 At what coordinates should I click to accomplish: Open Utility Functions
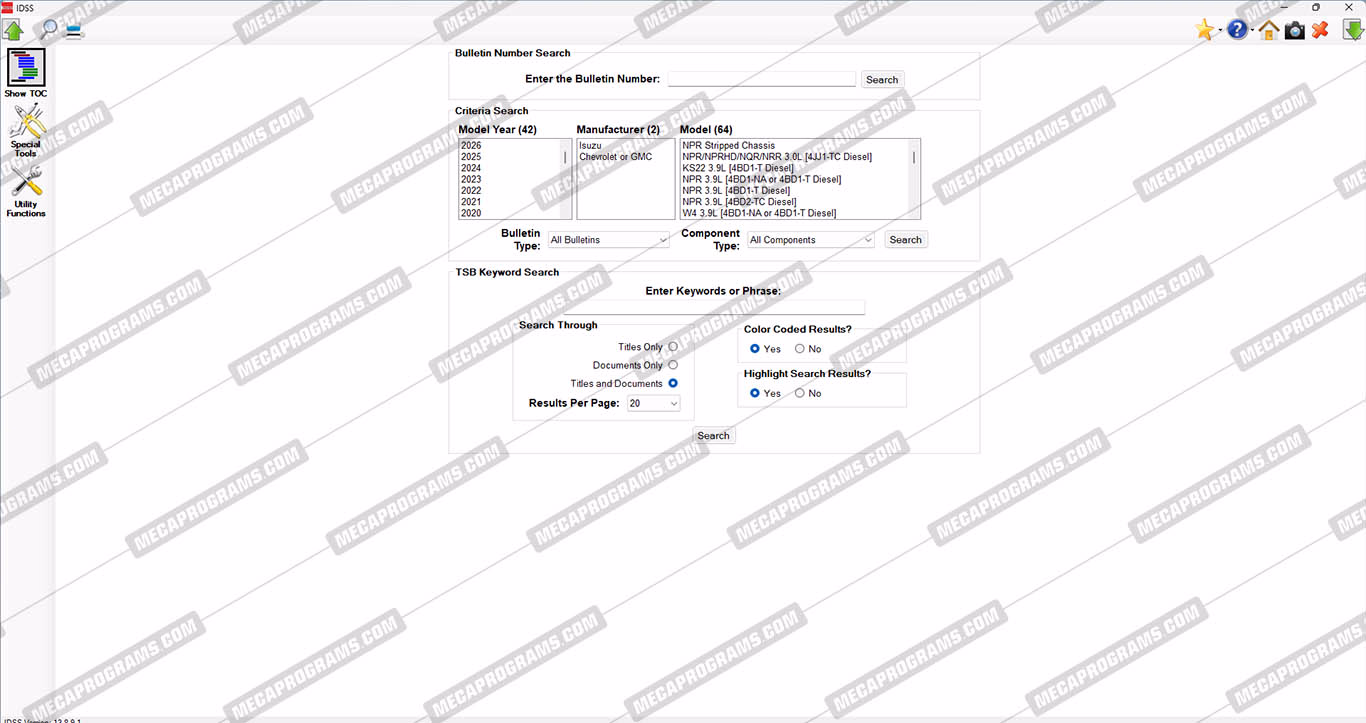point(26,191)
